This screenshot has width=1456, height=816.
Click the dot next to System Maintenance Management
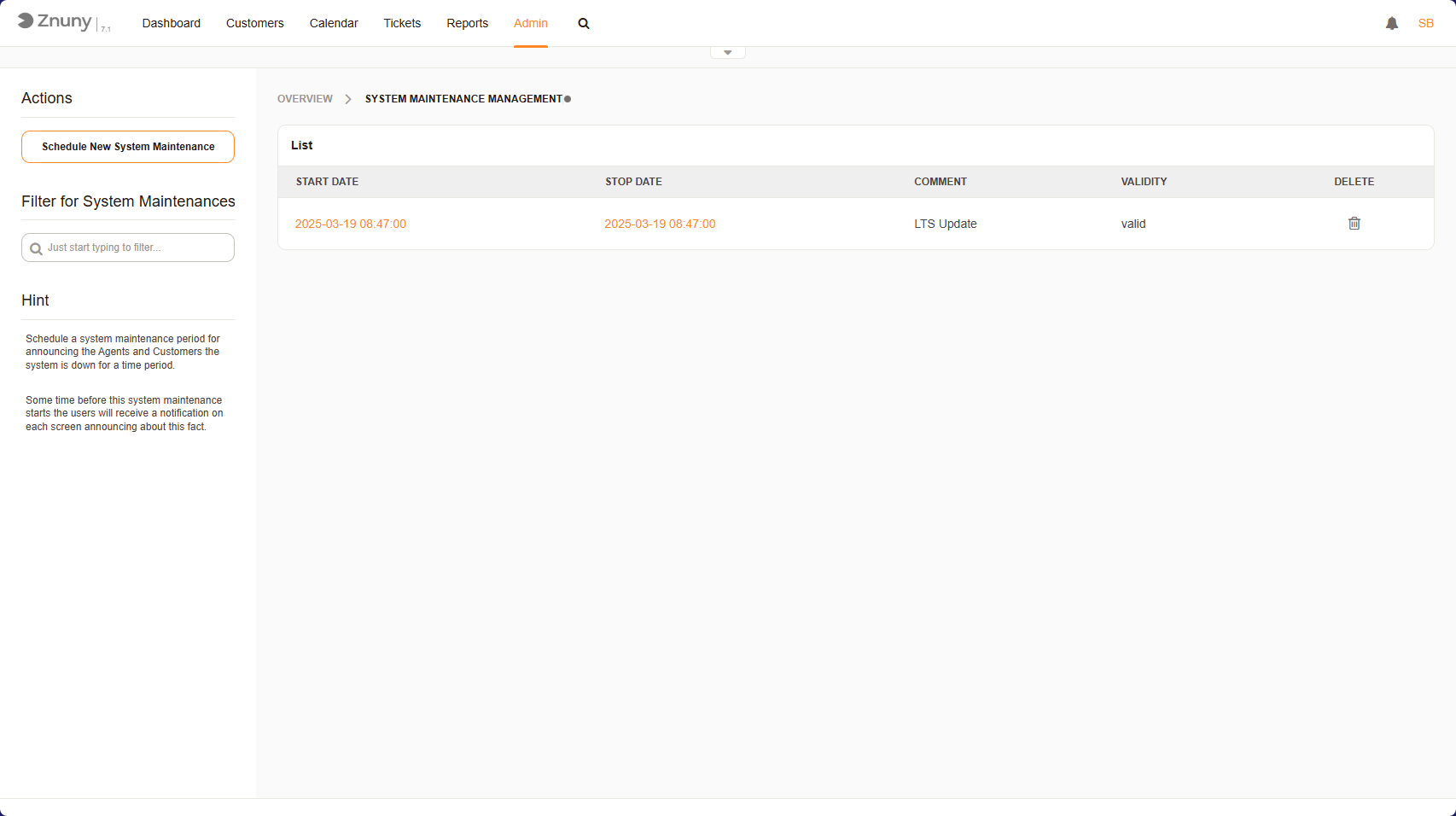pyautogui.click(x=567, y=98)
